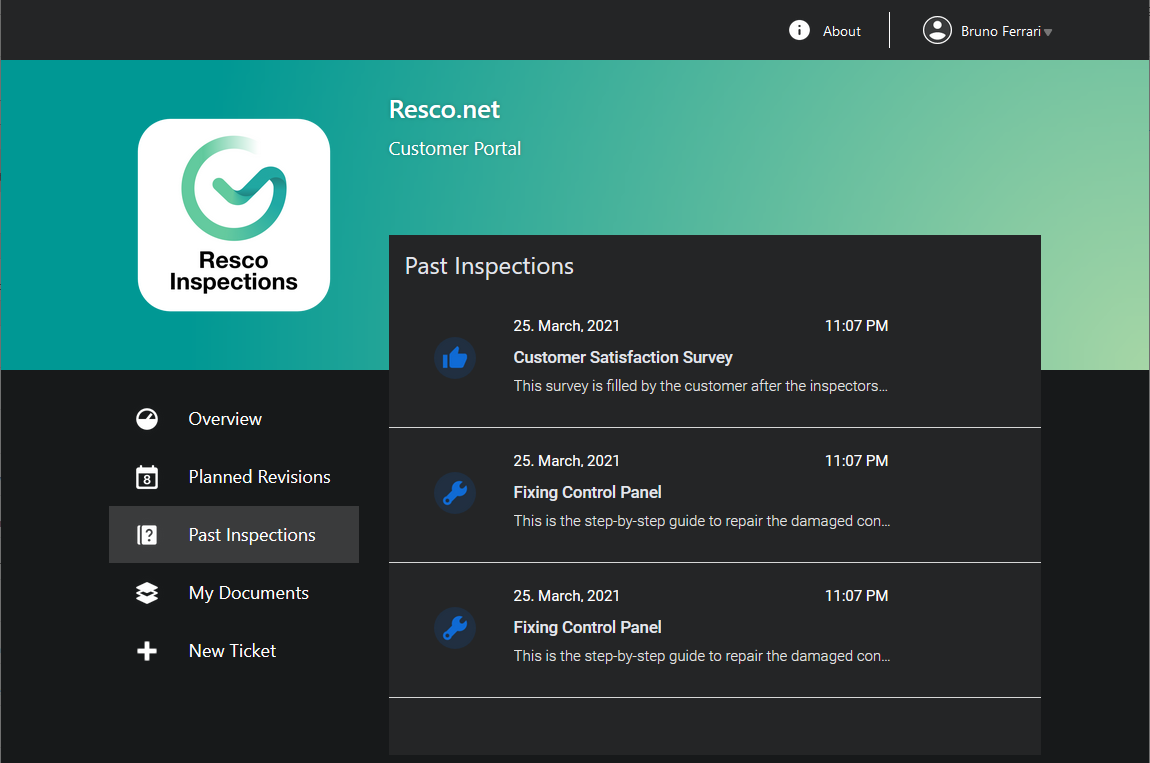Viewport: 1150px width, 763px height.
Task: Click the thumbs-up survey icon
Action: coord(455,358)
